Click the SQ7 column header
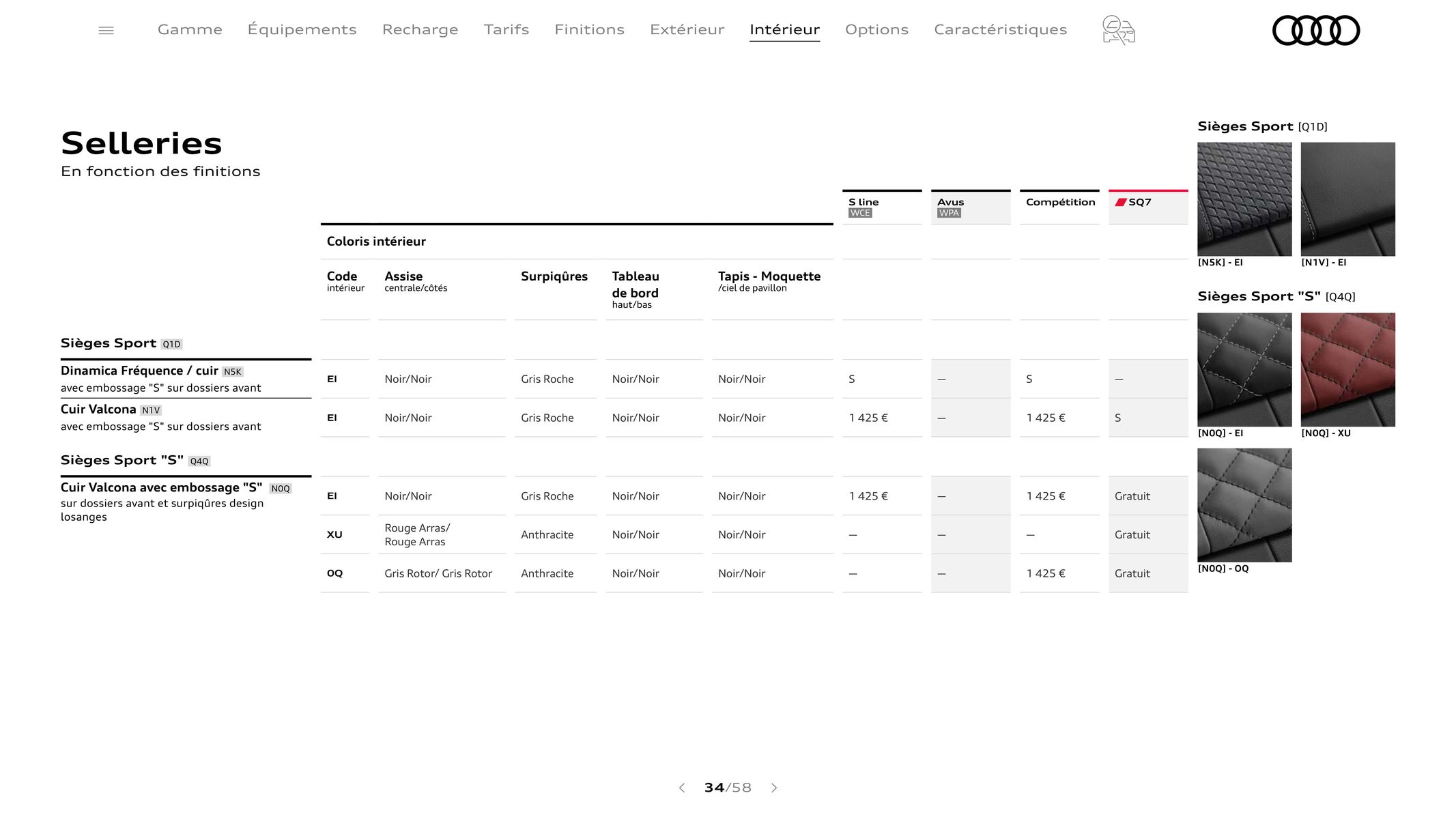Viewport: 1456px width, 819px height. tap(1148, 207)
